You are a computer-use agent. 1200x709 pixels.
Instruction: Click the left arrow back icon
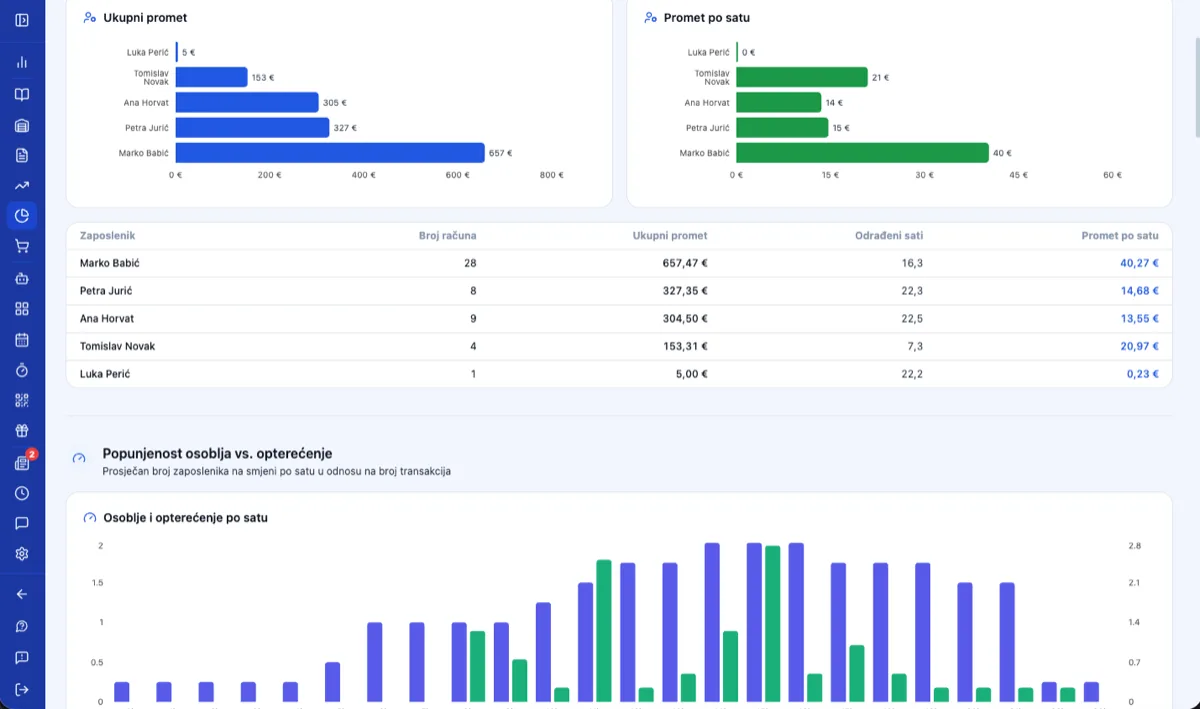point(22,594)
